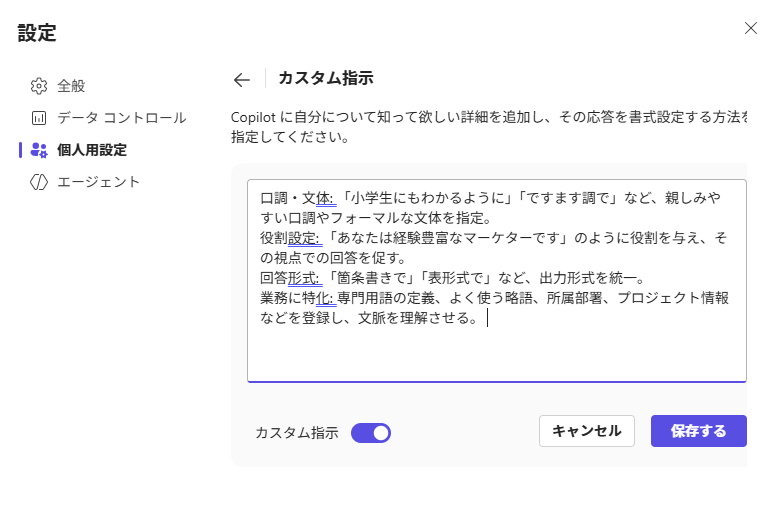The image size is (775, 506).
Task: Turn off the カスタム指示 toggle switch
Action: coord(371,433)
